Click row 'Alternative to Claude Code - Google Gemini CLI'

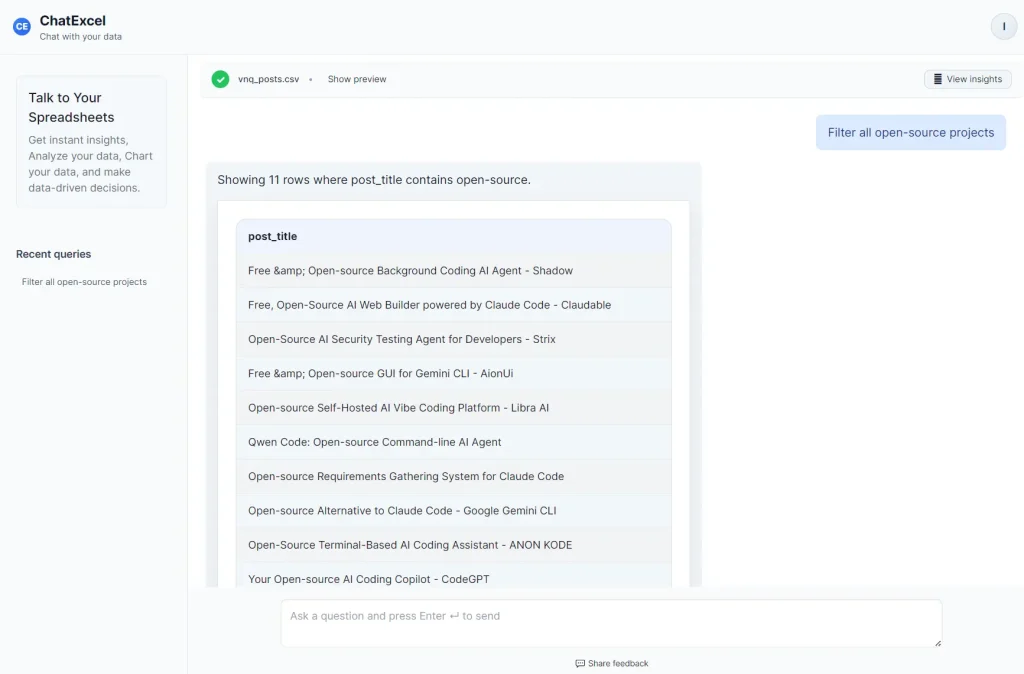pos(454,511)
